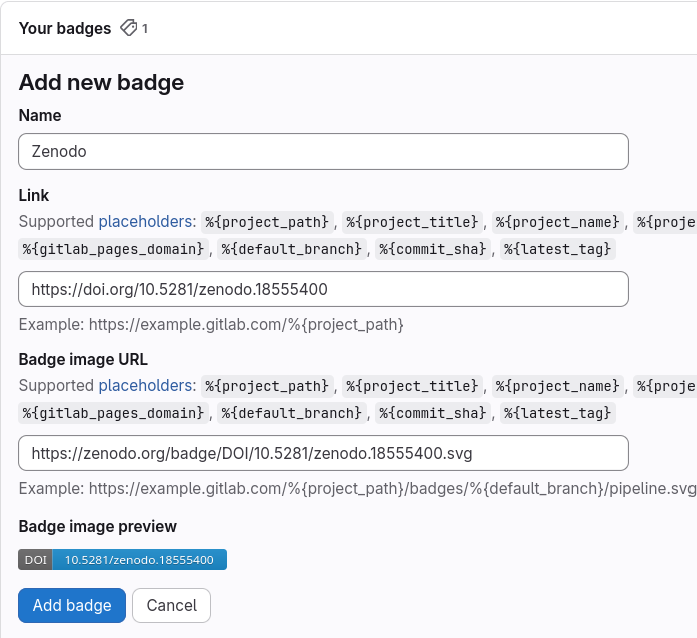Click %{default_branch} placeholder under Link
The width and height of the screenshot is (697, 638).
[x=292, y=249]
